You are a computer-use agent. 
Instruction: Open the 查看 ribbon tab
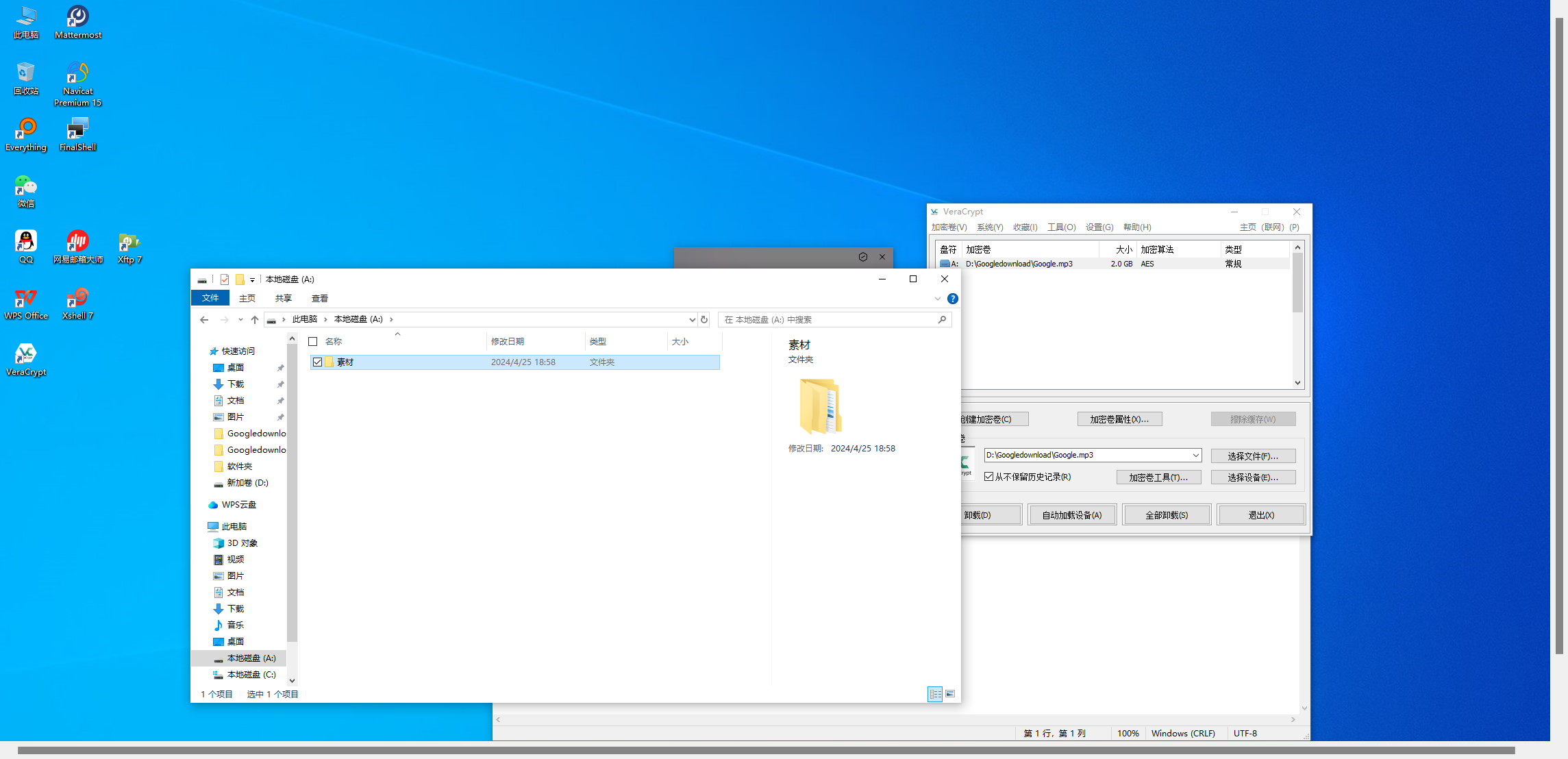pos(319,298)
